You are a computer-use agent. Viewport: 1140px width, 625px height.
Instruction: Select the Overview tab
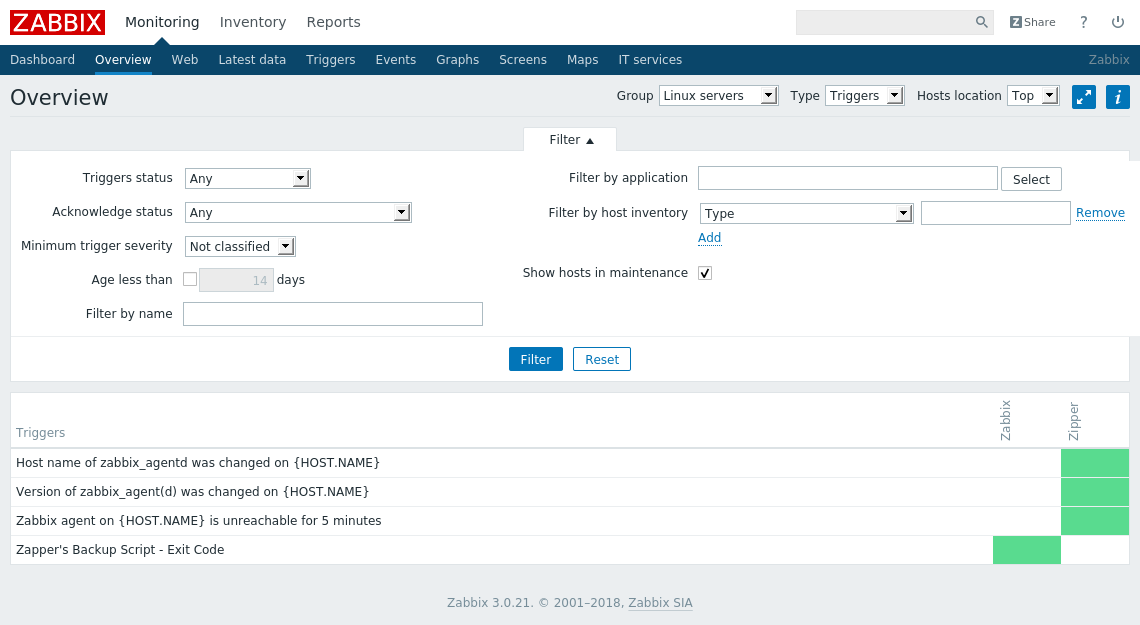click(123, 60)
